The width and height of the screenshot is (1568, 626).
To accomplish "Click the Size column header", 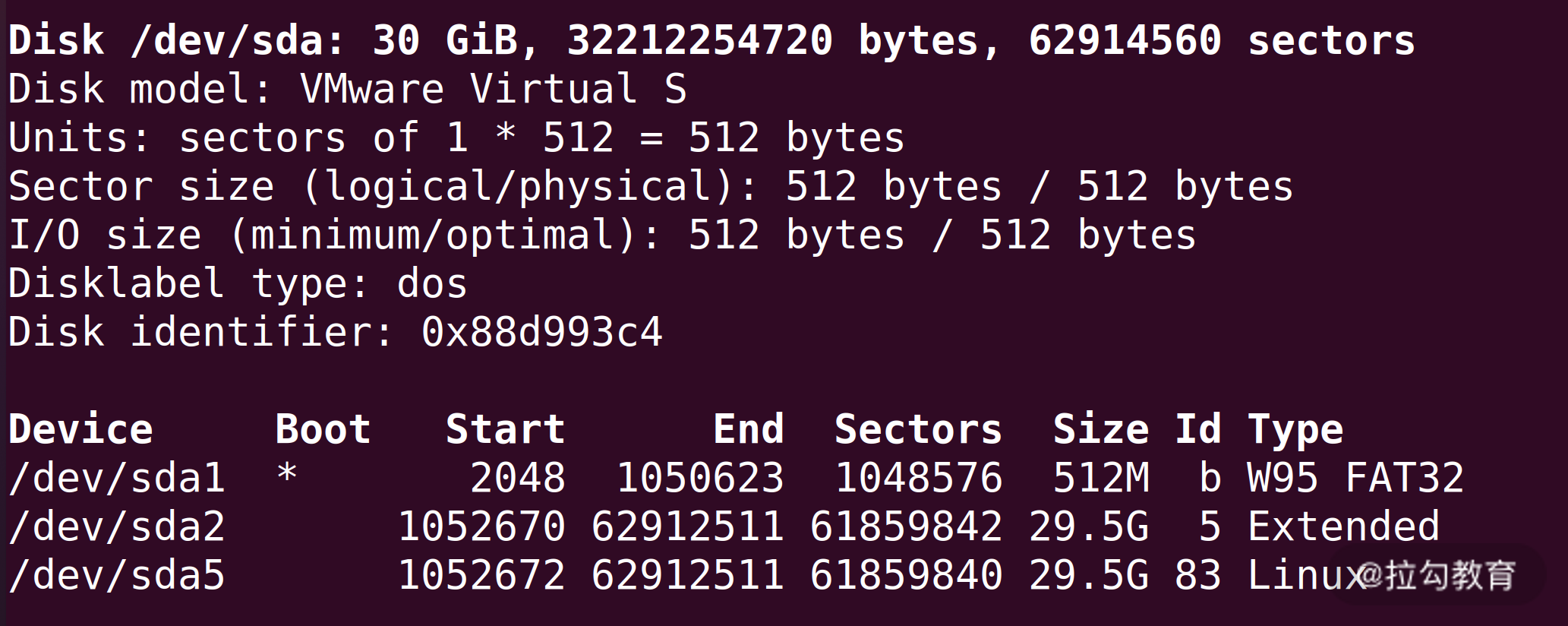I will pyautogui.click(x=1100, y=429).
